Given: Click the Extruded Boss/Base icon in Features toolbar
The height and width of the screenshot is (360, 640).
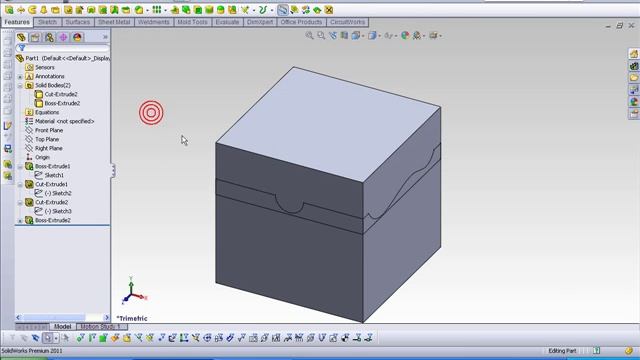Looking at the screenshot, I should coord(9,9).
